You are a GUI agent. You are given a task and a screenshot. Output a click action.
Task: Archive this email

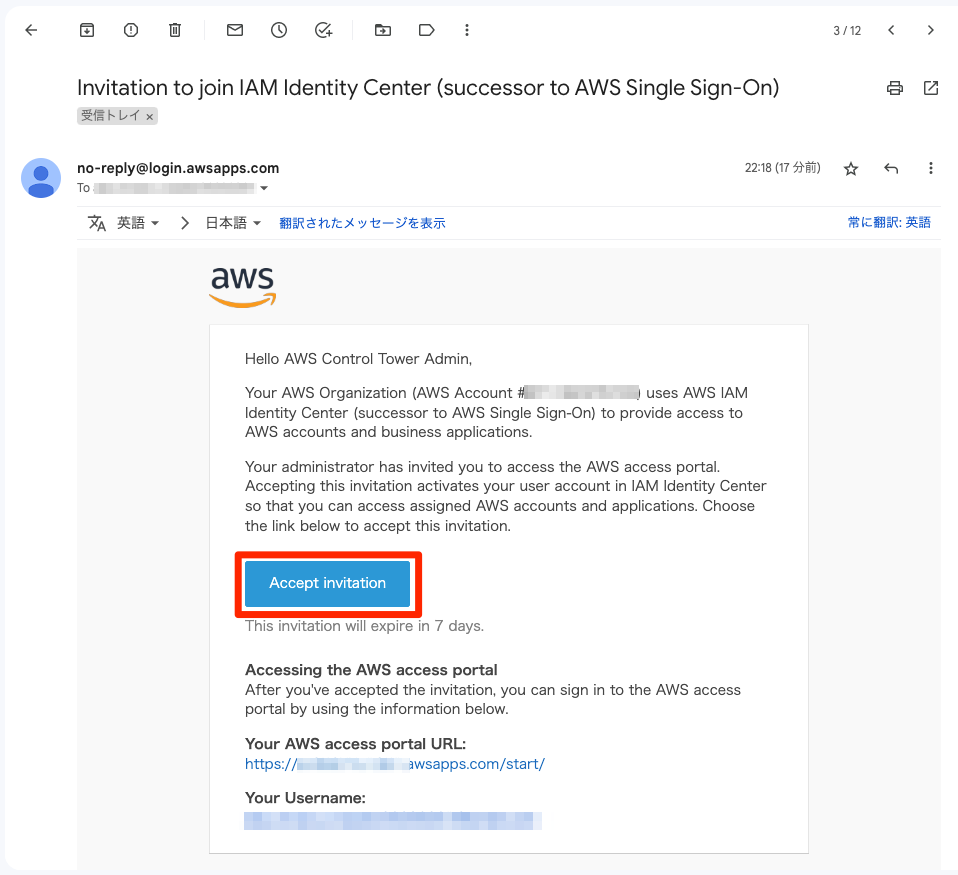pos(87,30)
